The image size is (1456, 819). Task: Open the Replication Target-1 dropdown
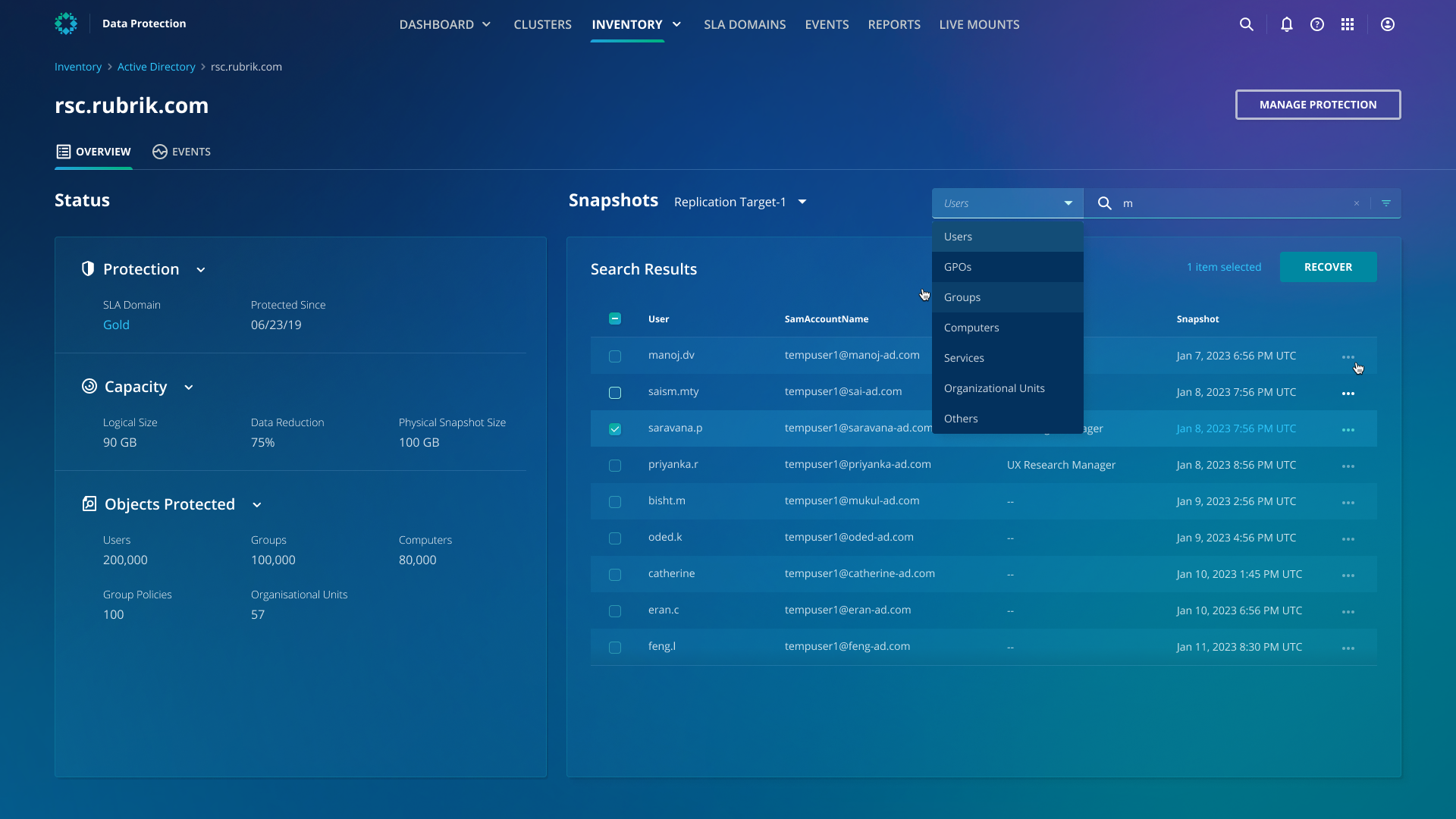pyautogui.click(x=740, y=202)
